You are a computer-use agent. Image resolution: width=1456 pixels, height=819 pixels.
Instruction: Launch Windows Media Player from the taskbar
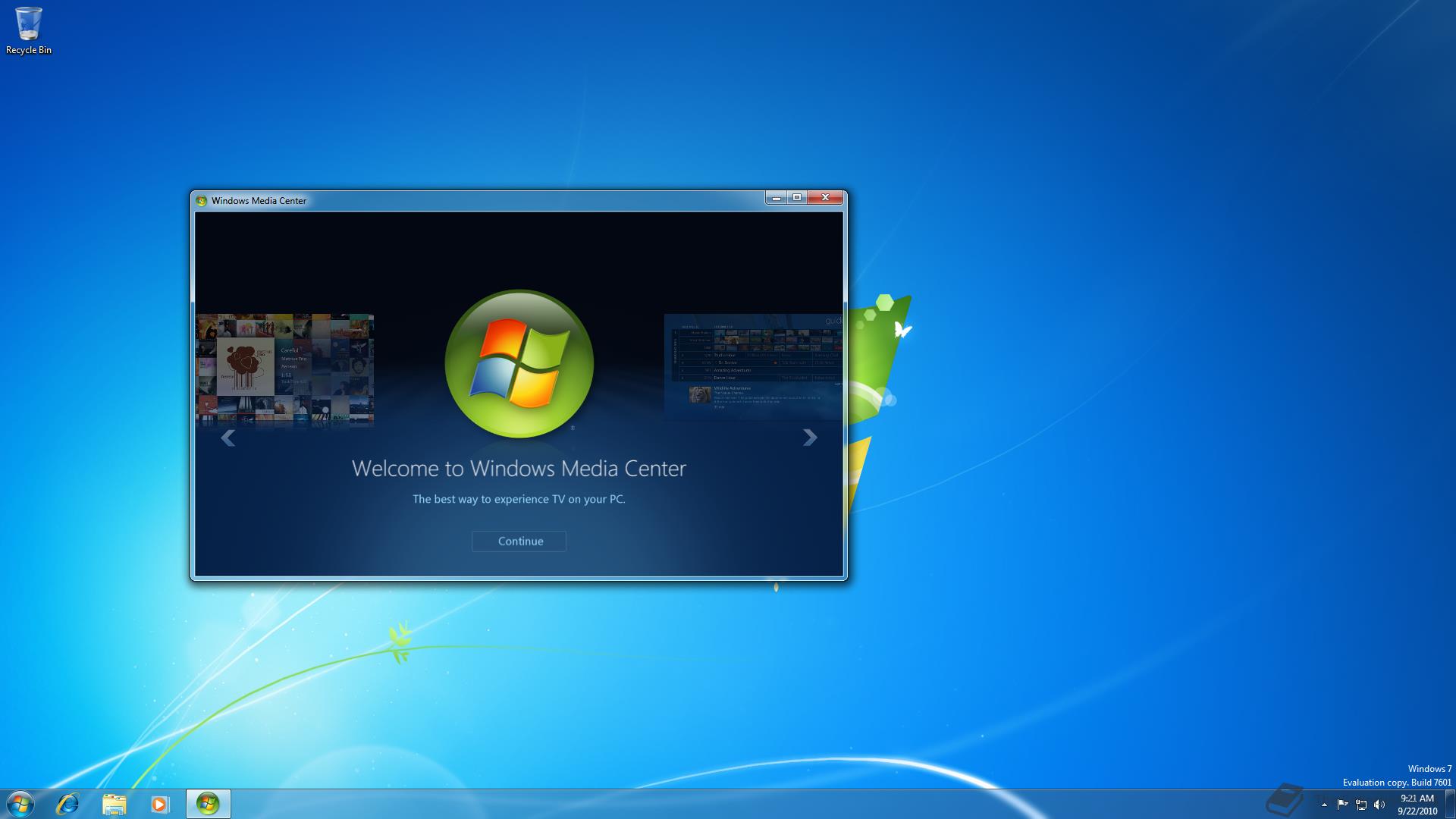tap(160, 804)
